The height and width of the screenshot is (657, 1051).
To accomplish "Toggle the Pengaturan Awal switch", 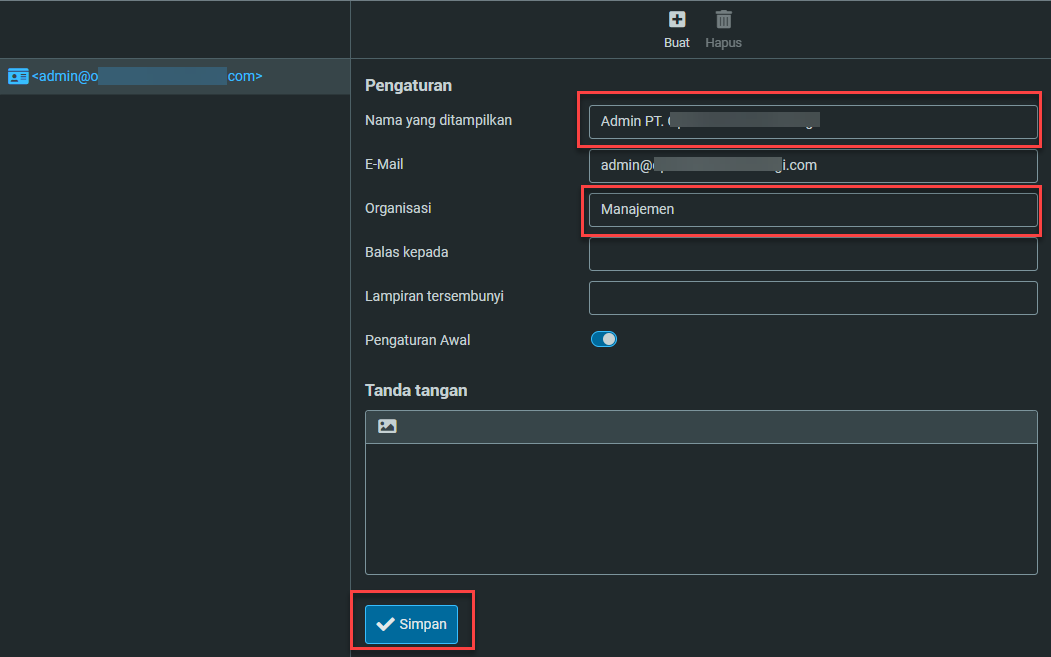I will coord(604,339).
